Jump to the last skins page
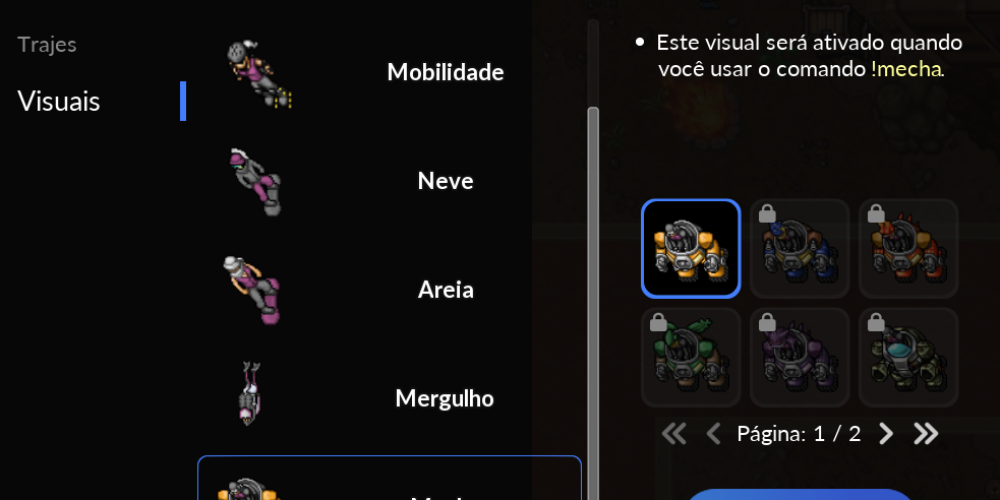 [x=925, y=434]
